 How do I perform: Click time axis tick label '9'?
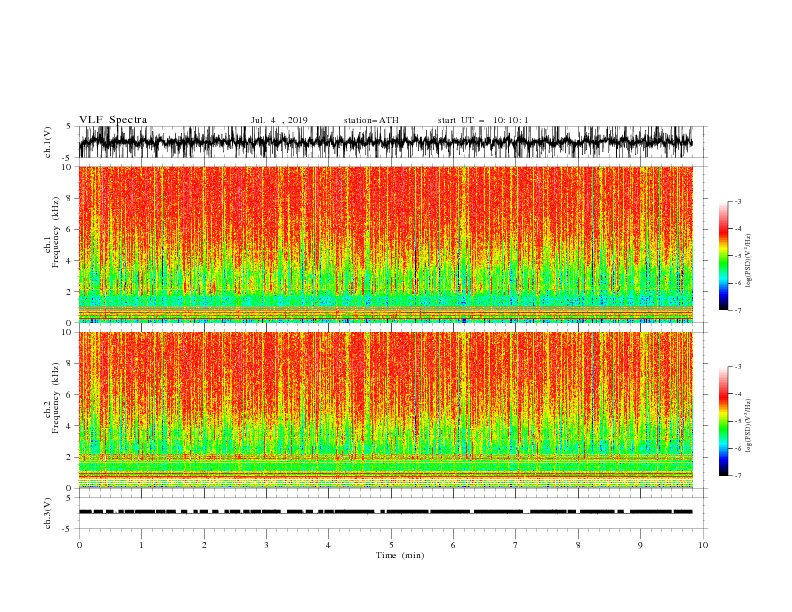(640, 545)
